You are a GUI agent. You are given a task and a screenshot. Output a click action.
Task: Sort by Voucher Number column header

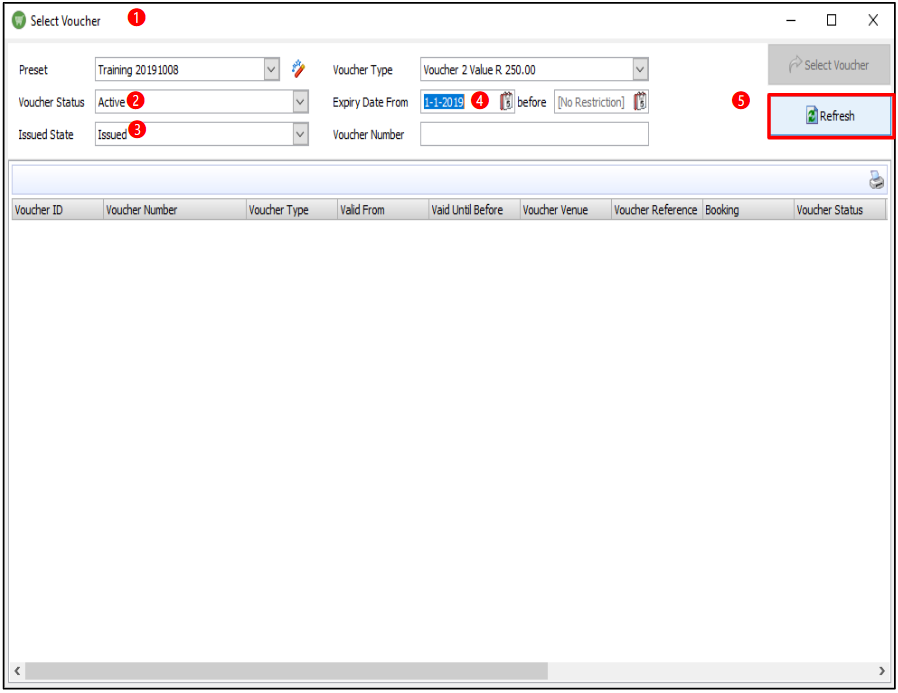click(x=175, y=210)
